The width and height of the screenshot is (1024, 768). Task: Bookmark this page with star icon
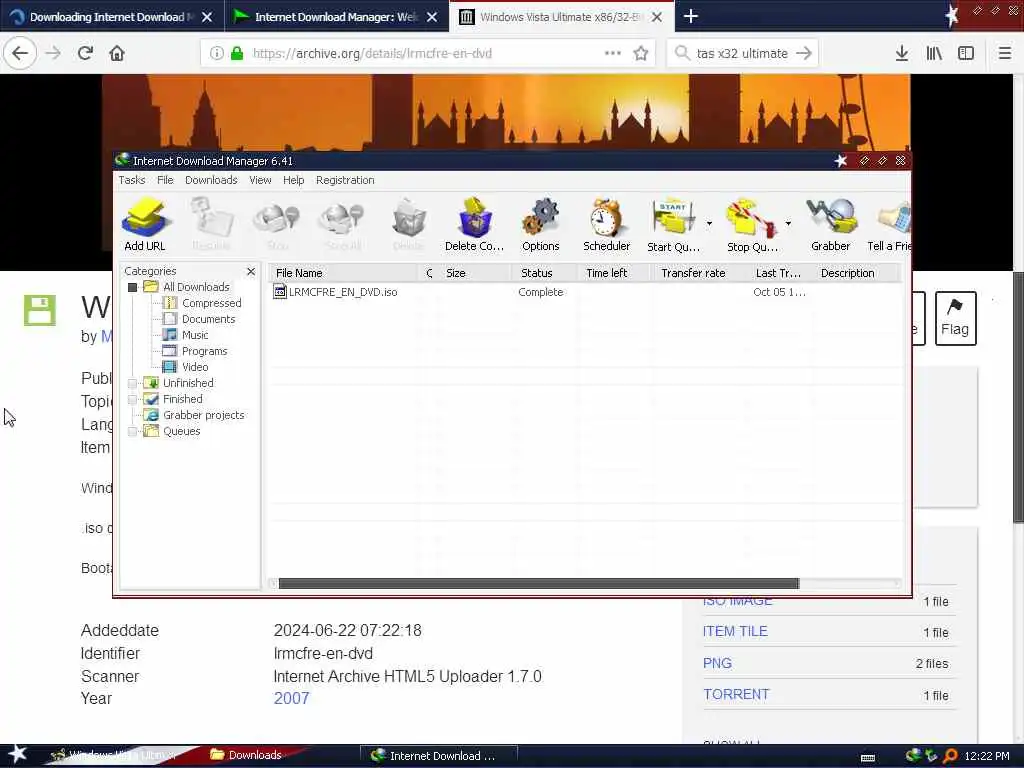[641, 54]
